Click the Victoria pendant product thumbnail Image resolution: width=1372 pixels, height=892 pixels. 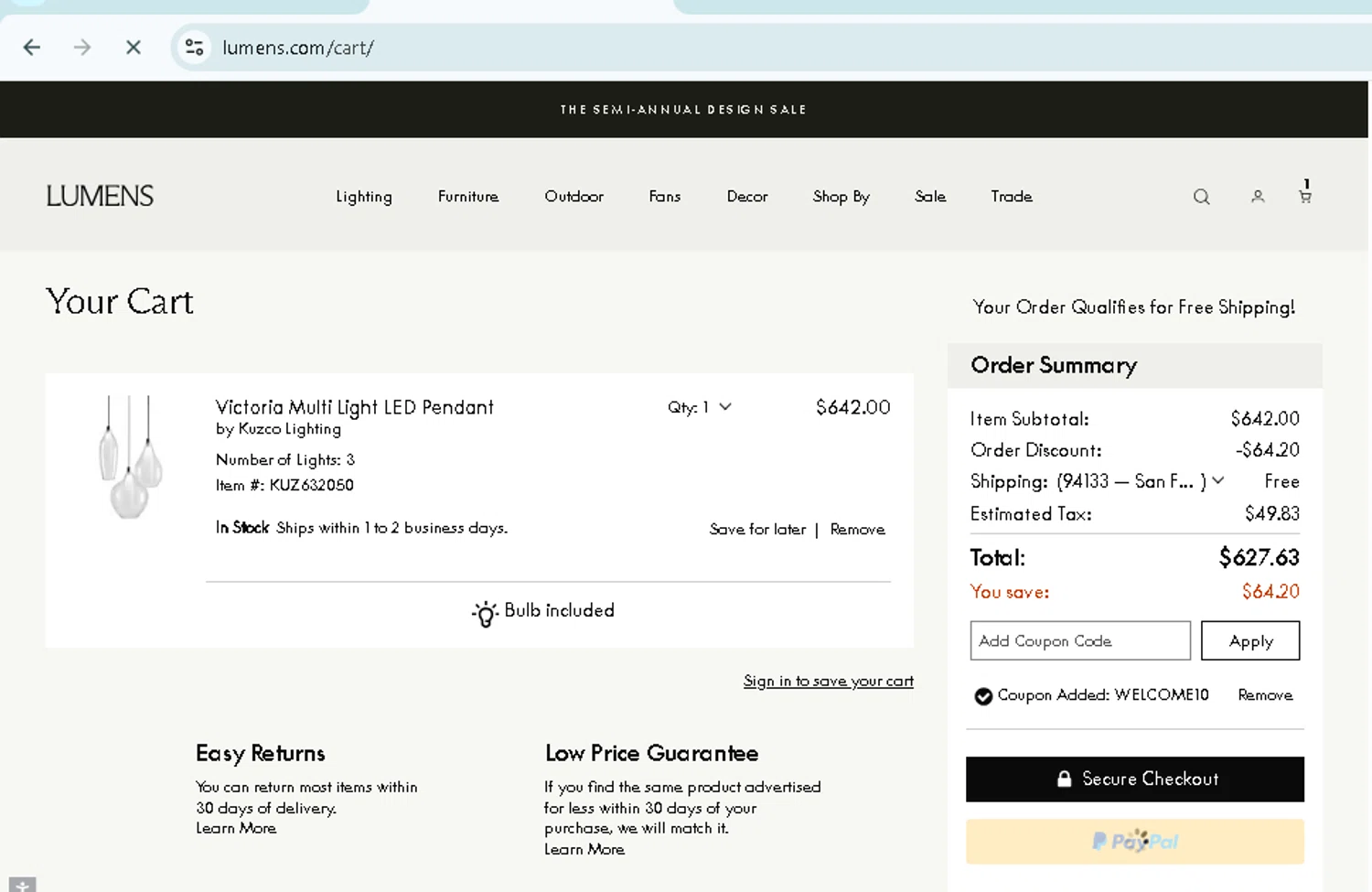click(x=129, y=456)
